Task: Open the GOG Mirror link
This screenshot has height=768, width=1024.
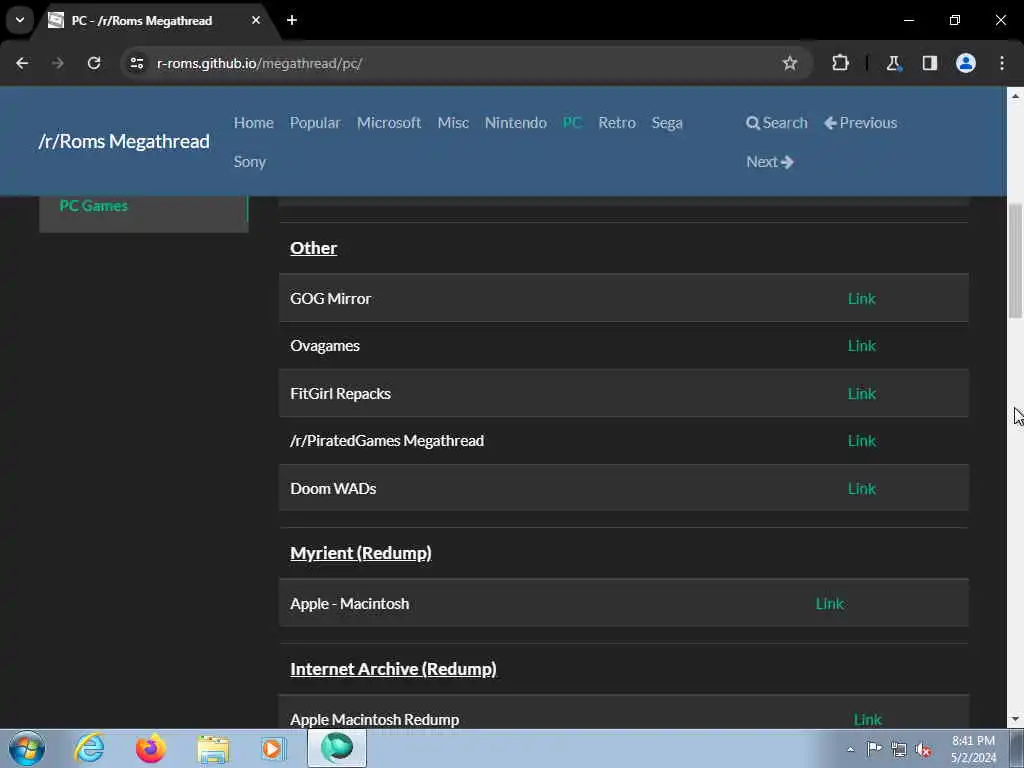Action: pos(861,298)
